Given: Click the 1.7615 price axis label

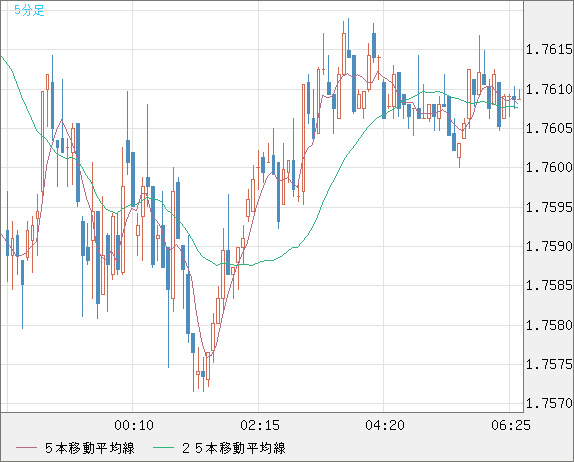Looking at the screenshot, I should pos(549,49).
